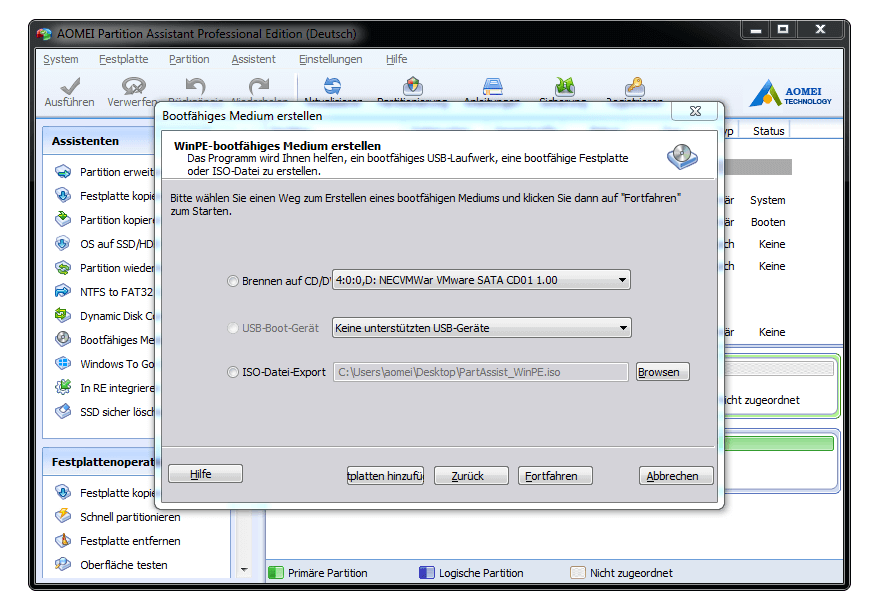Click the Ausführen checkmark toolbar icon

pos(71,86)
